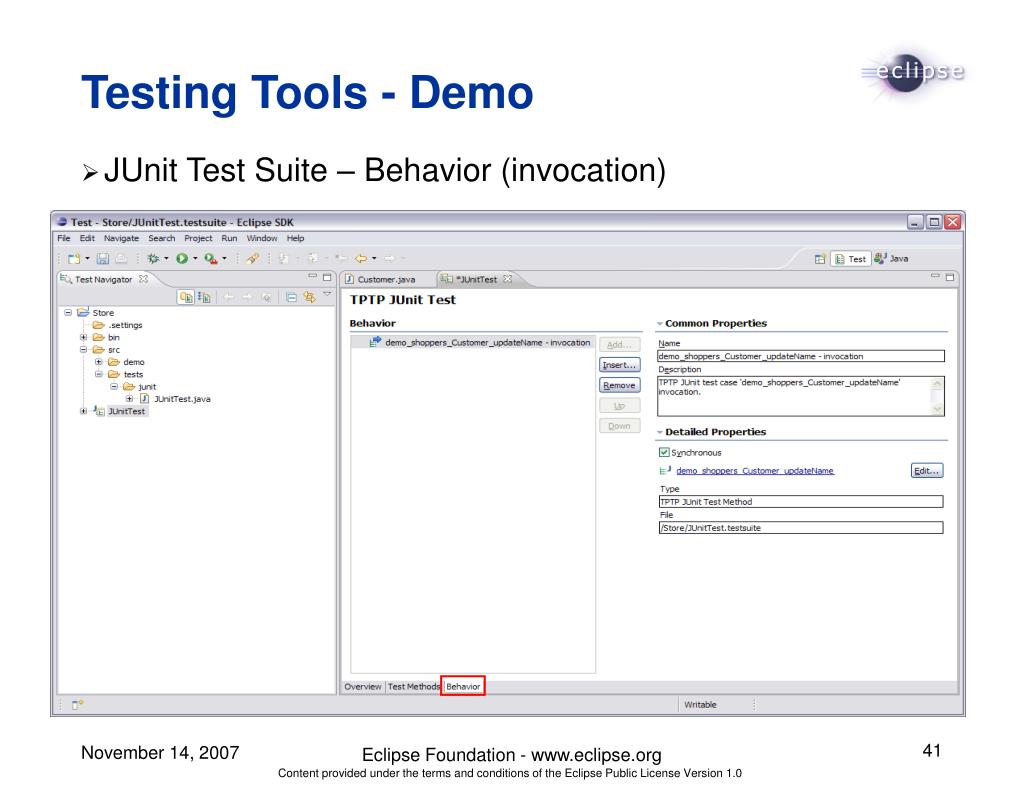Click the Print icon in main toolbar

point(121,259)
